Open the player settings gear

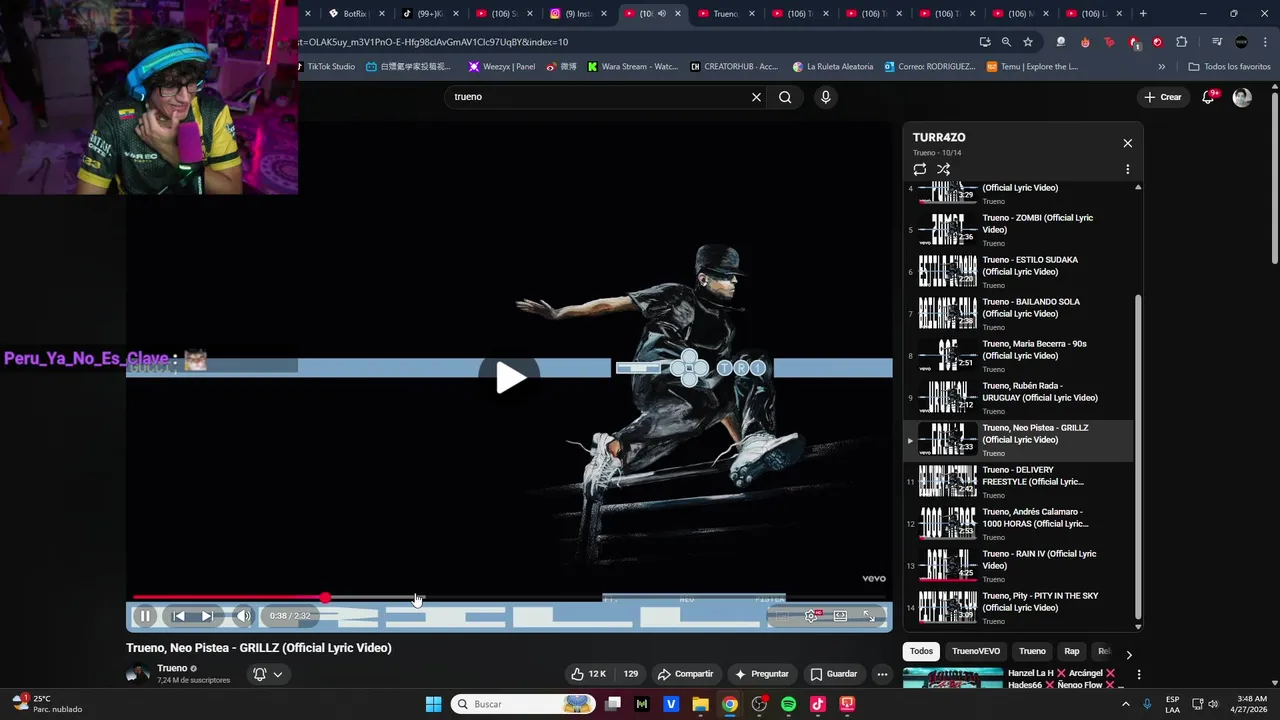(x=811, y=616)
